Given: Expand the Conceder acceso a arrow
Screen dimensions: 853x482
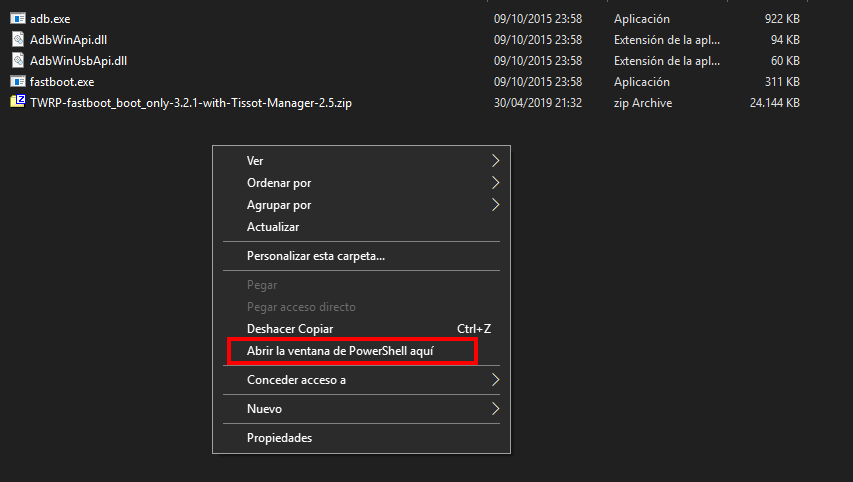Looking at the screenshot, I should coord(494,380).
